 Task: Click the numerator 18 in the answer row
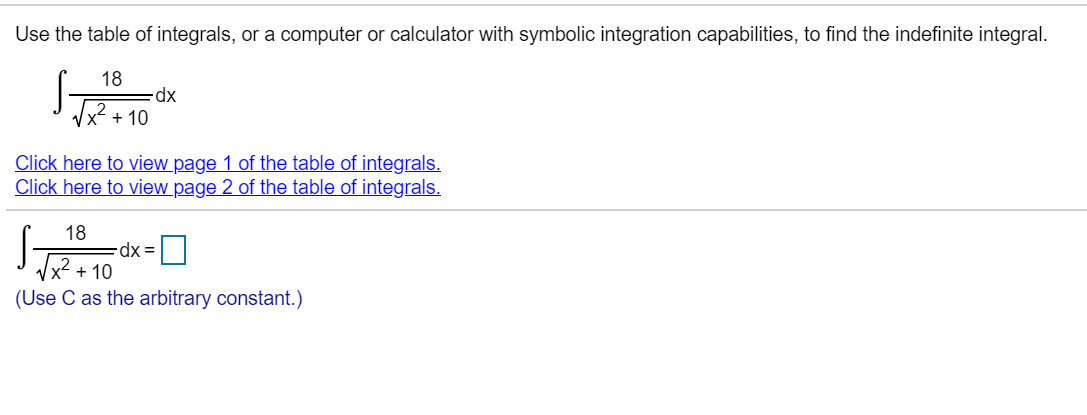(x=75, y=233)
